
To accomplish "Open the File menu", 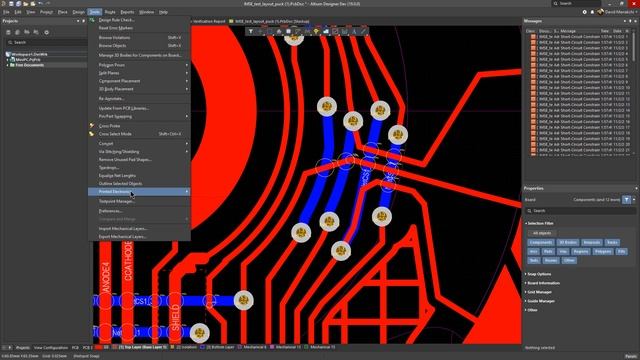I will pos(6,12).
